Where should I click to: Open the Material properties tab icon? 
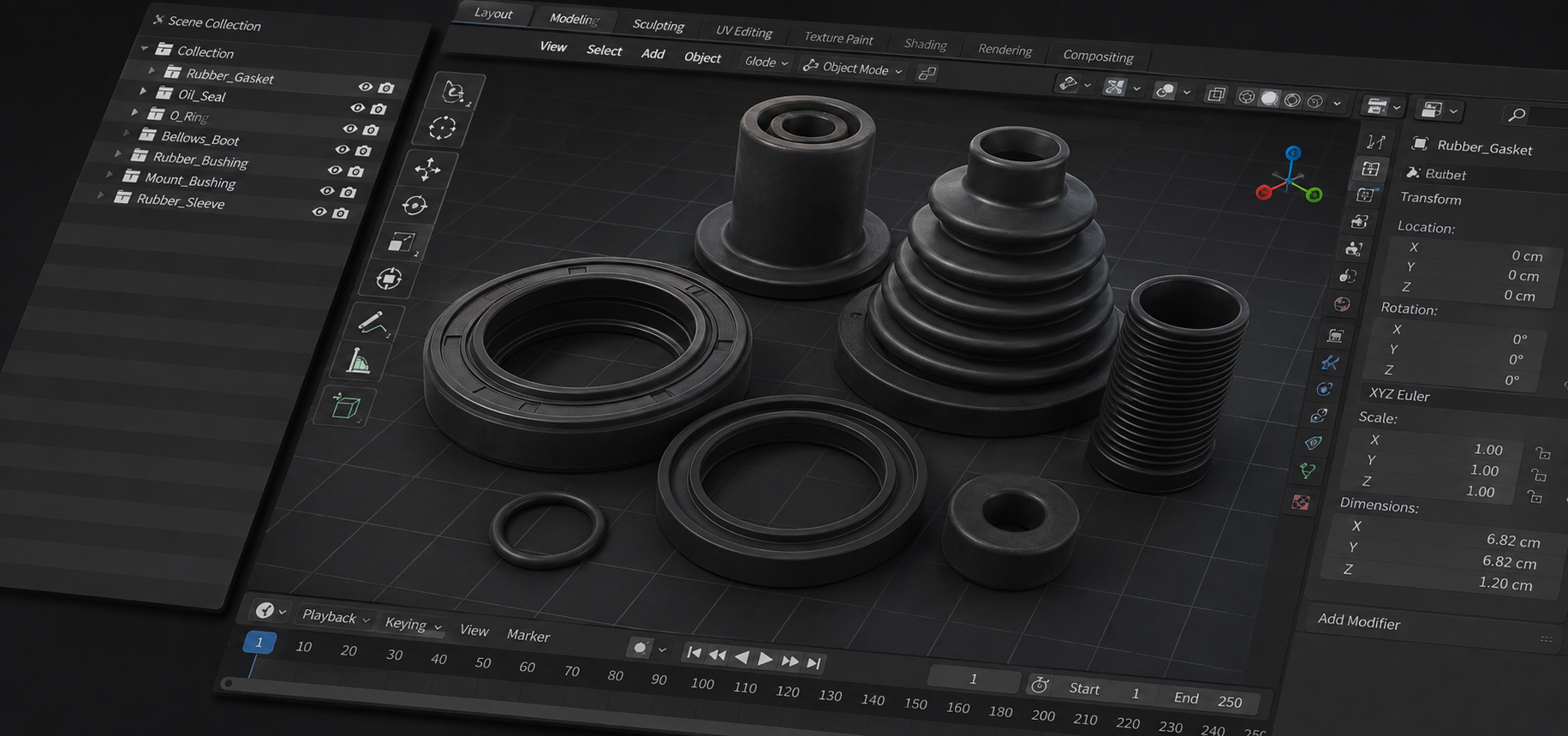pos(1301,503)
